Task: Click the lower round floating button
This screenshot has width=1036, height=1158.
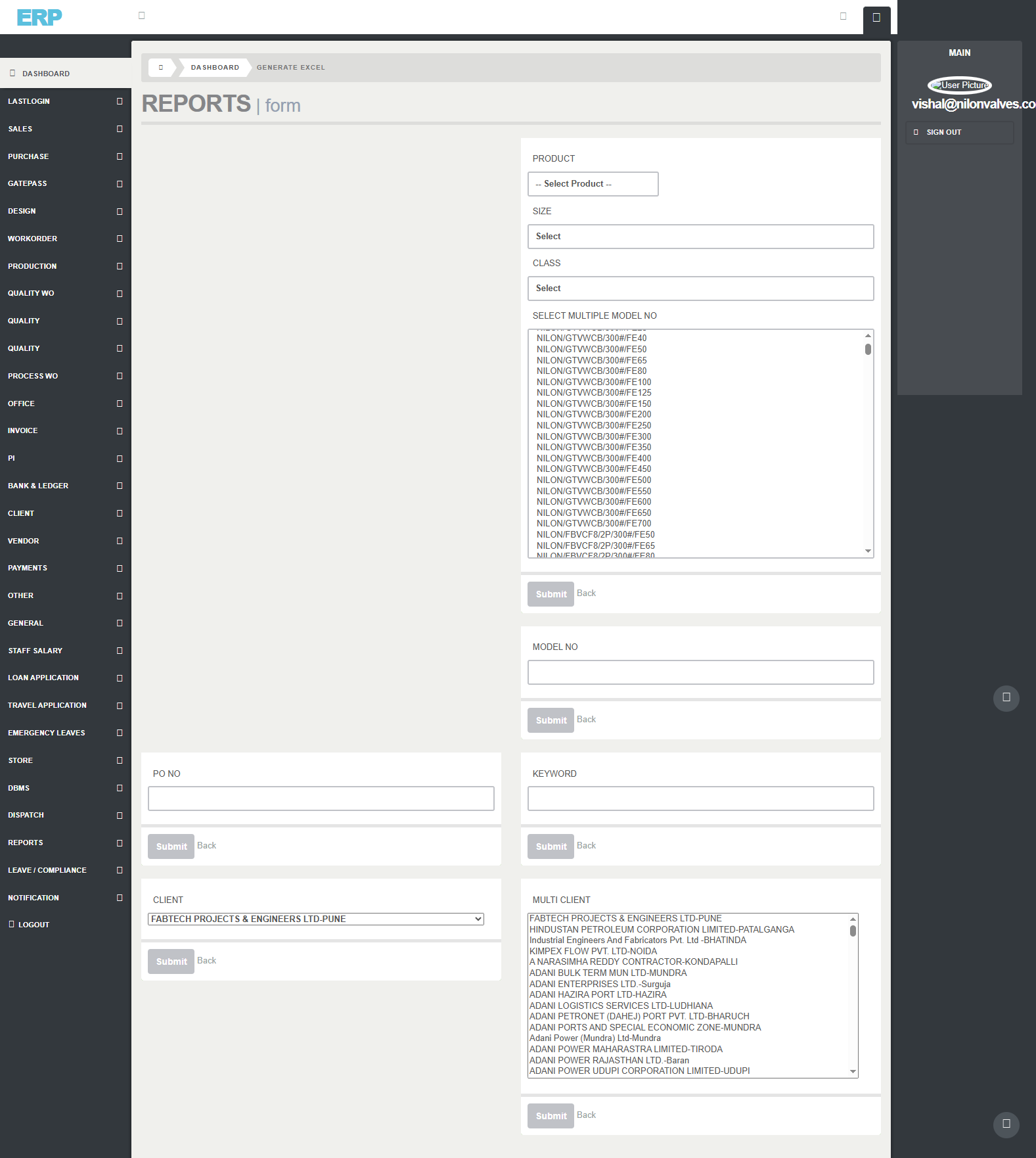Action: 1006,1124
